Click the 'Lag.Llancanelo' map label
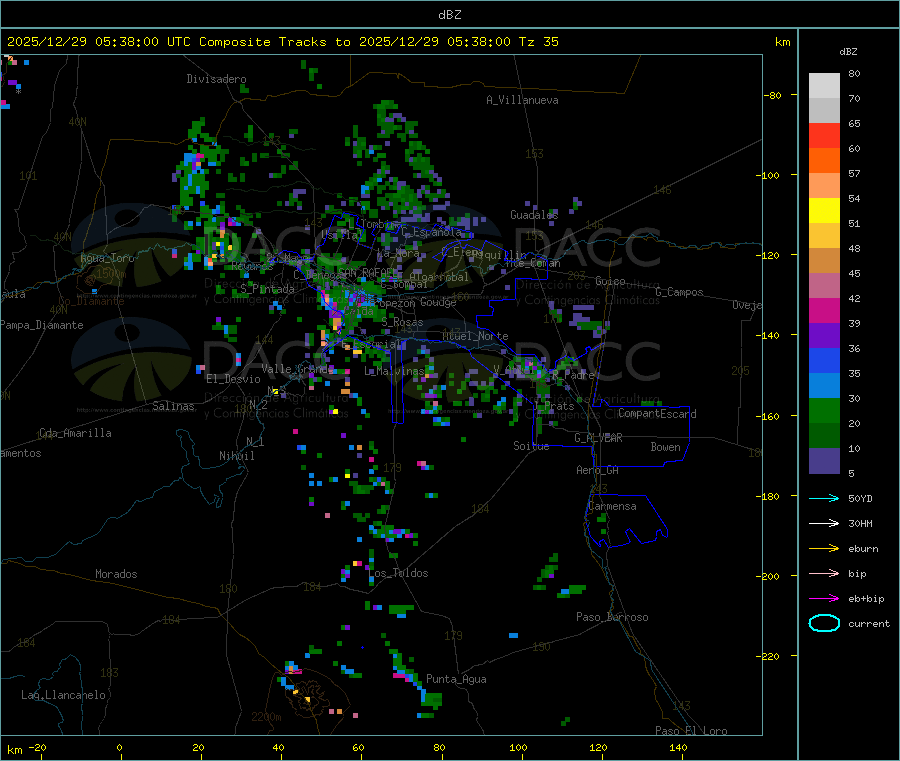This screenshot has height=761, width=900. pyautogui.click(x=63, y=695)
